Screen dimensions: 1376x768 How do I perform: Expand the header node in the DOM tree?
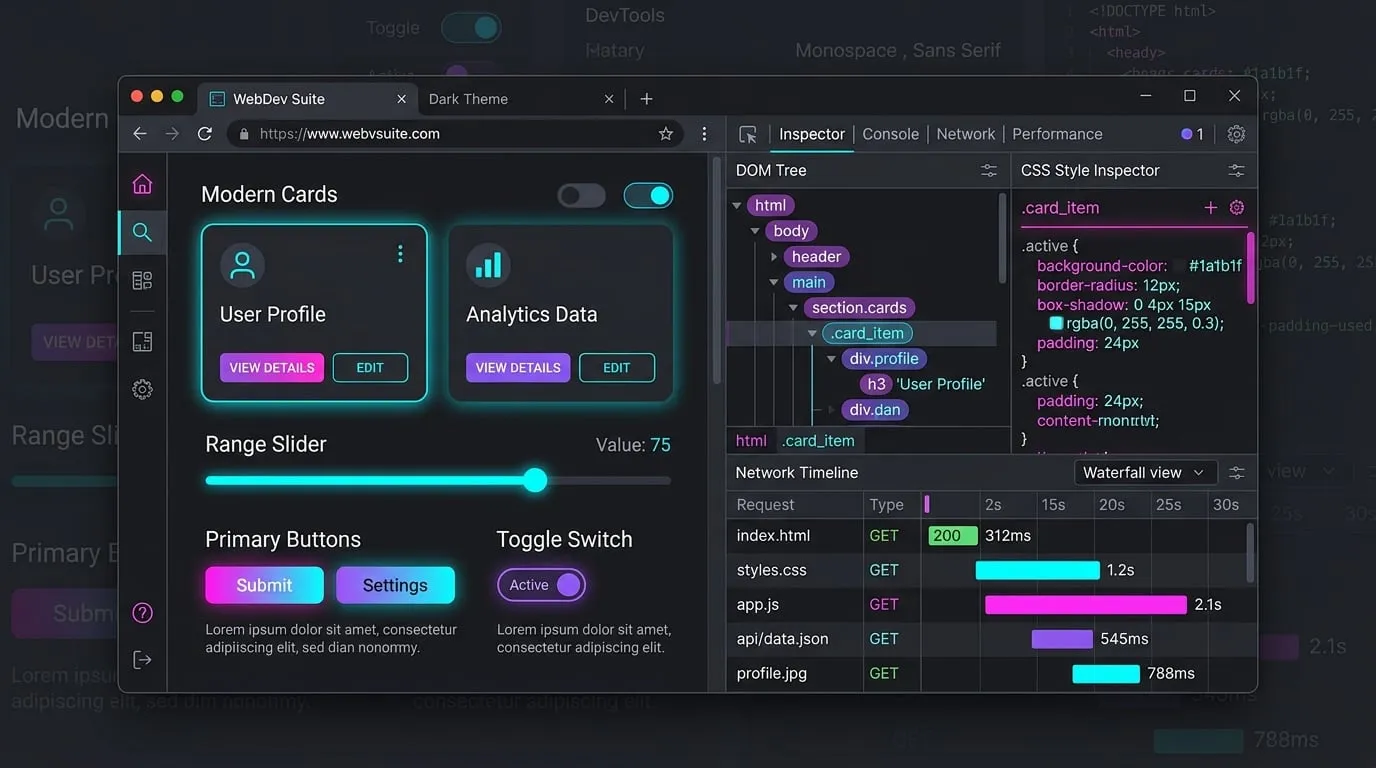tap(774, 257)
